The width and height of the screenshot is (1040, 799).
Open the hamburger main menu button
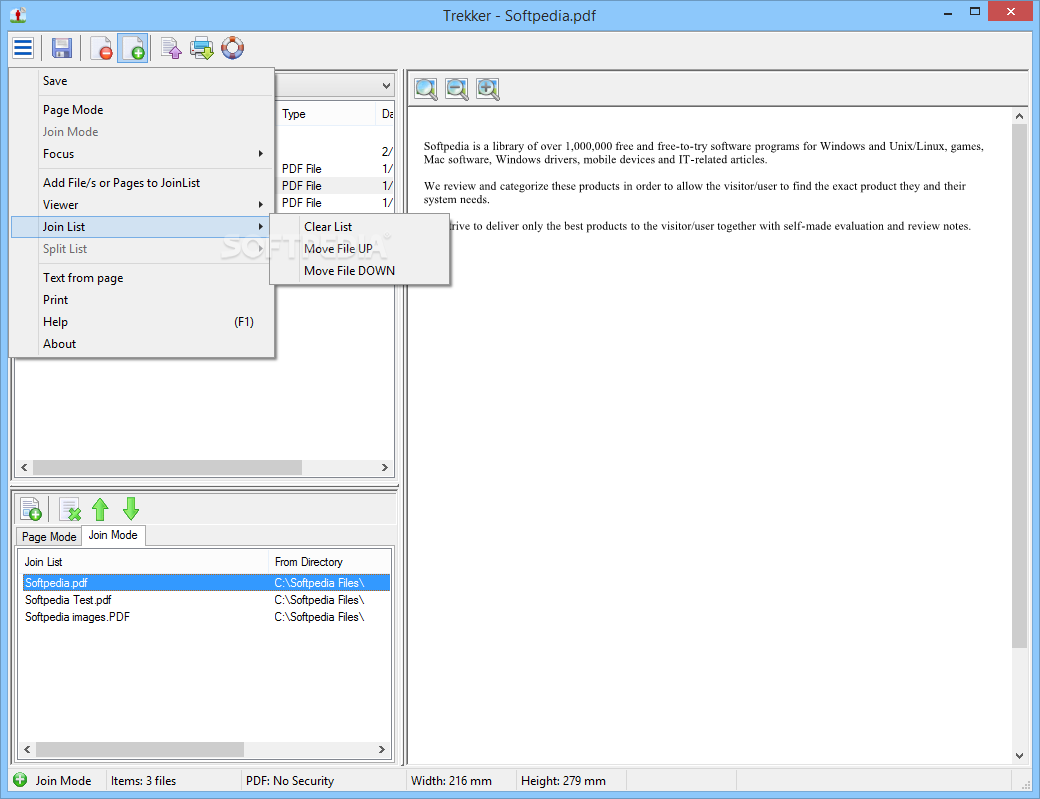pos(23,48)
